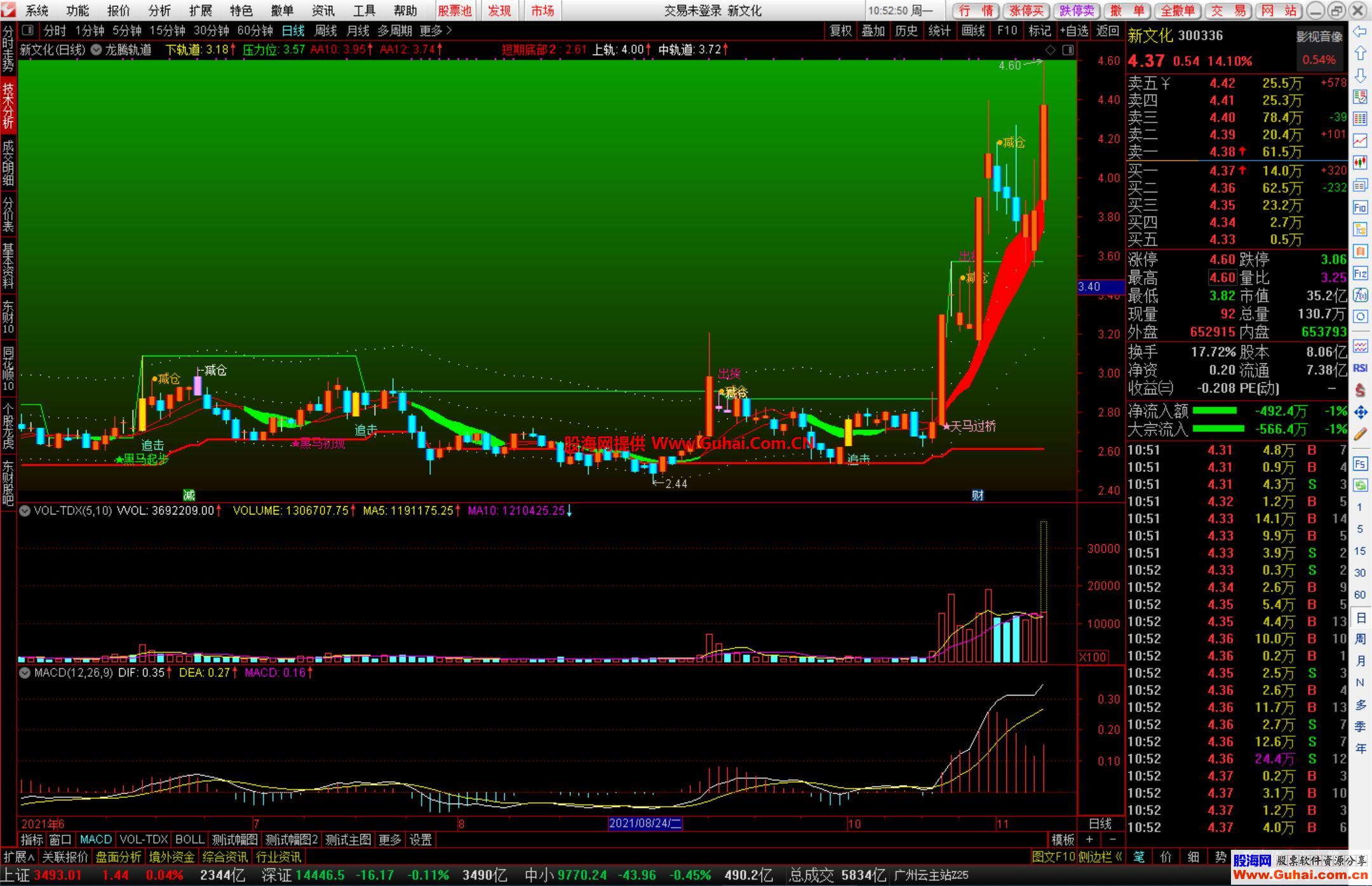Open the candlestick chart icon in right toolbar
Image resolution: width=1372 pixels, height=886 pixels.
coord(1360,163)
